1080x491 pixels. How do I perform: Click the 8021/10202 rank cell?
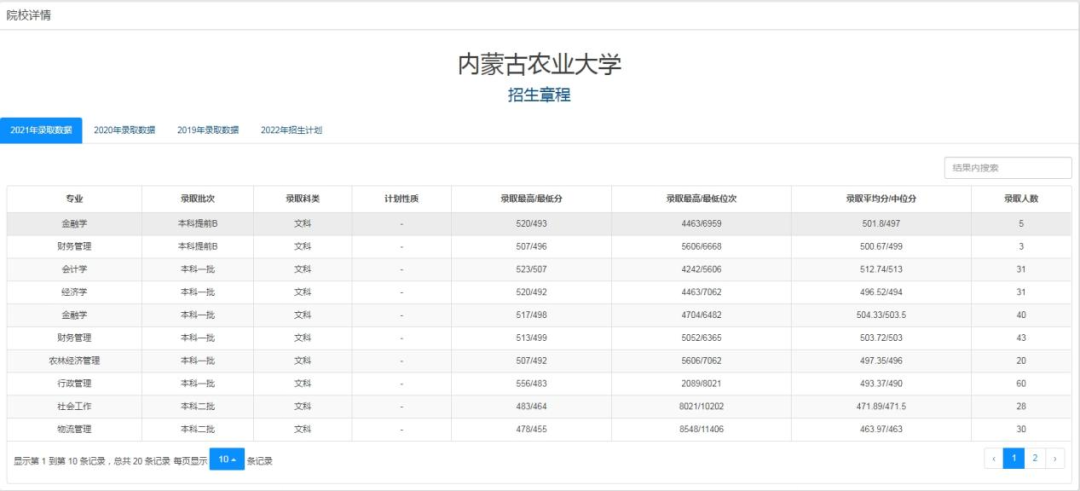tap(701, 406)
